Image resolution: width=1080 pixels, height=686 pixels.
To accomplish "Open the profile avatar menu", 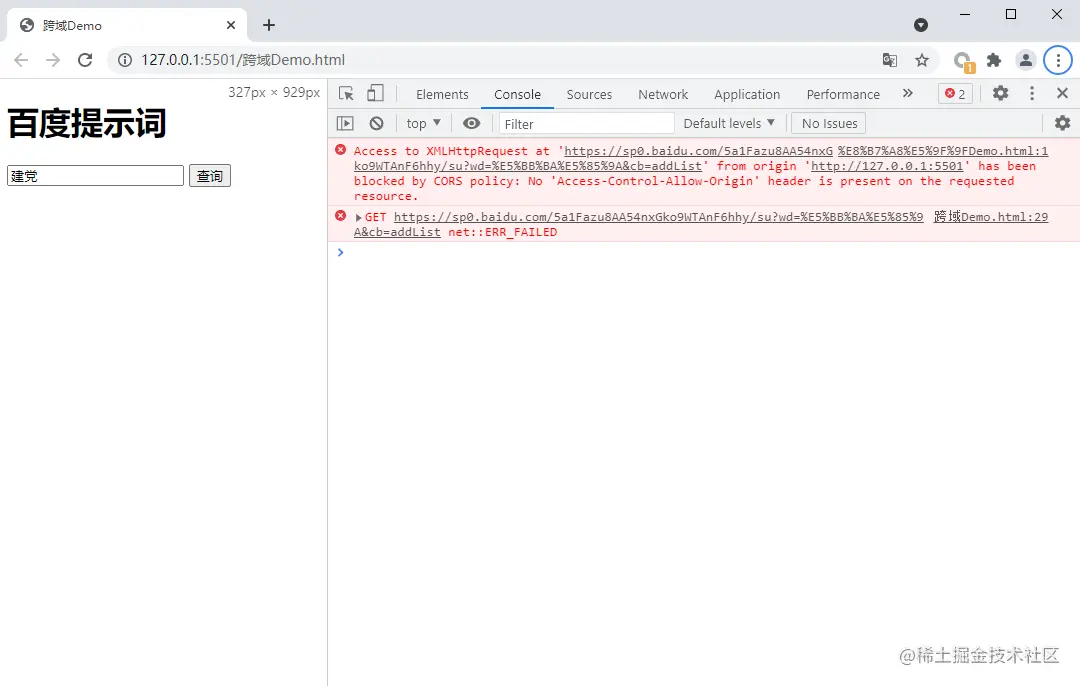I will click(1026, 60).
